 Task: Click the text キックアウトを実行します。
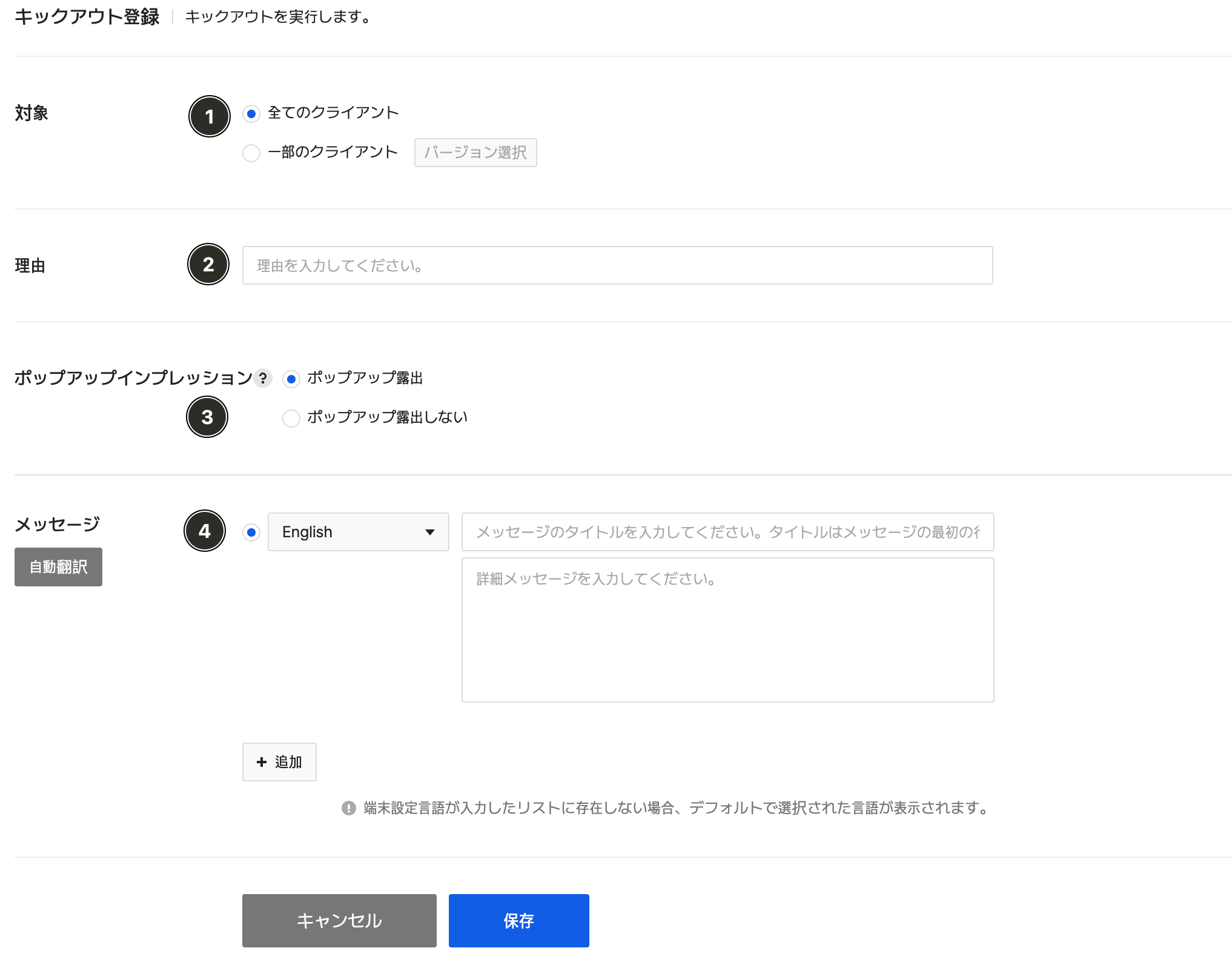(x=278, y=17)
